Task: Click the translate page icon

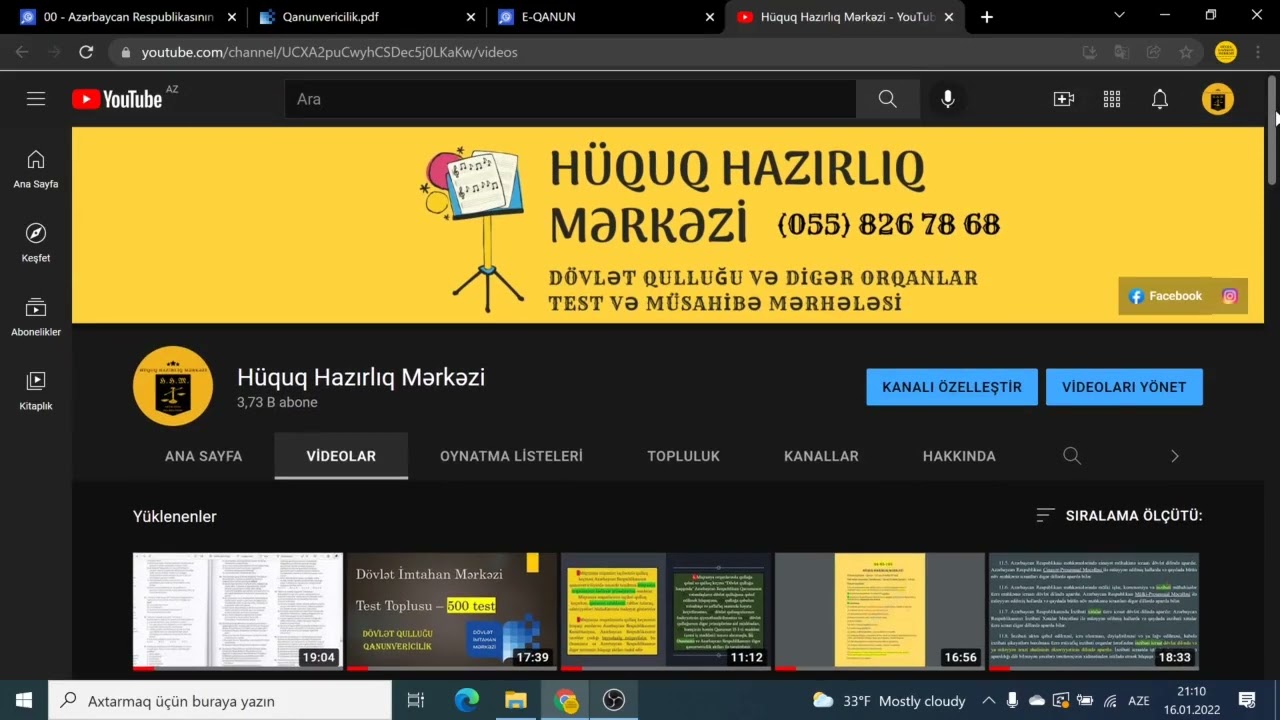Action: point(1122,52)
